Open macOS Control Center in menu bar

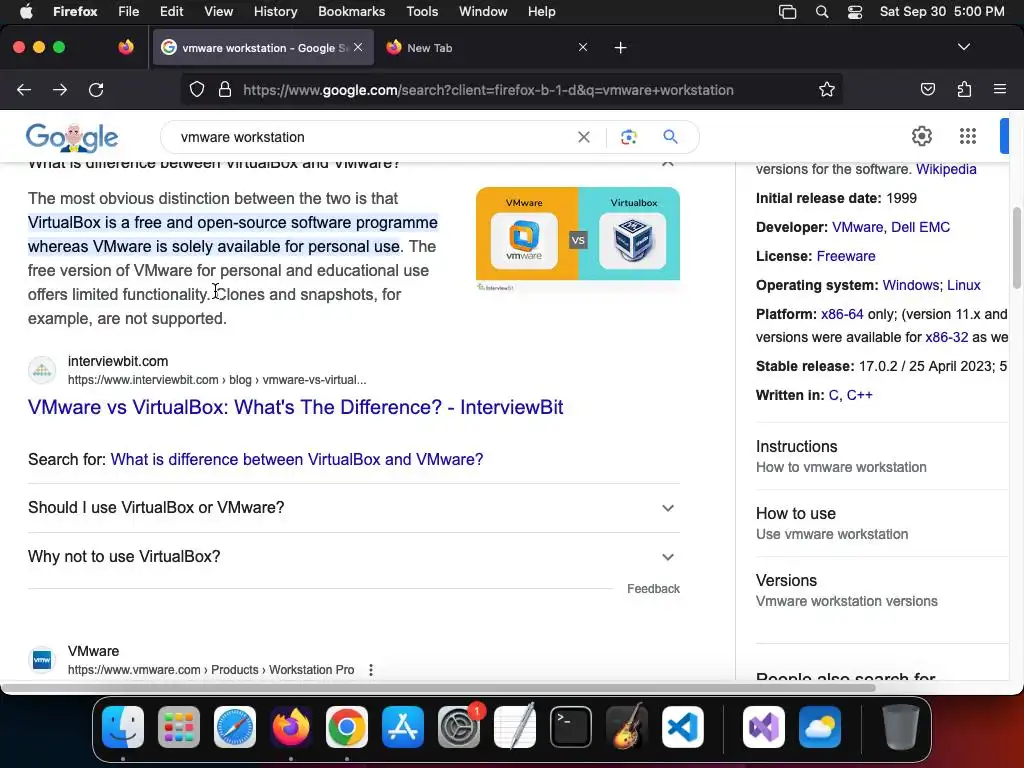[855, 12]
